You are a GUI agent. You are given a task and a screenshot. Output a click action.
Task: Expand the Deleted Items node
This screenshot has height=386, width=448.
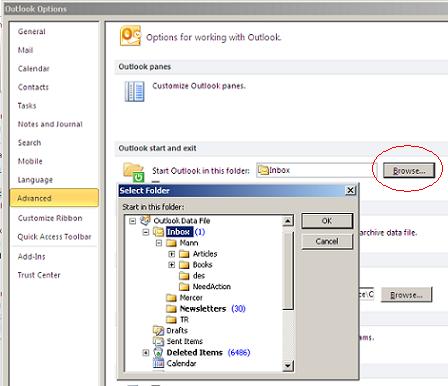coord(146,353)
